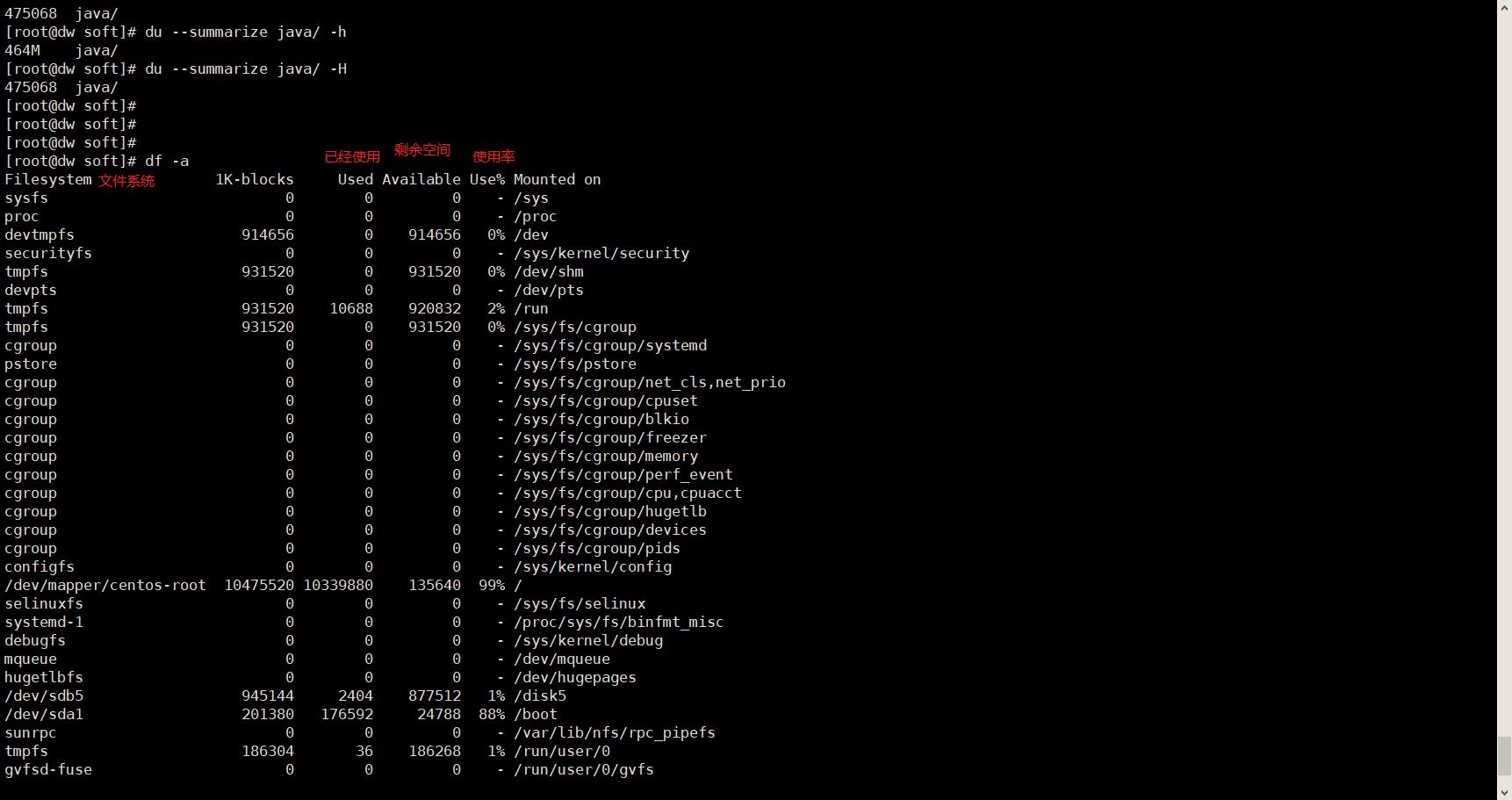The height and width of the screenshot is (800, 1512).
Task: Click the '10475520' blocks value
Action: coord(259,585)
